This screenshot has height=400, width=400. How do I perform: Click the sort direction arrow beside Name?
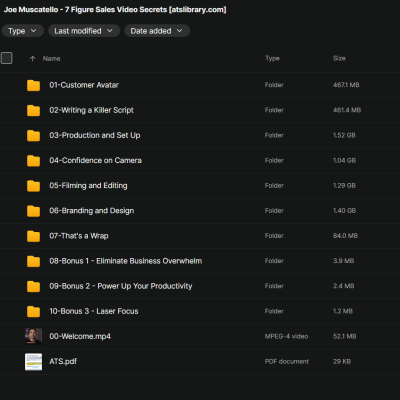click(x=32, y=59)
